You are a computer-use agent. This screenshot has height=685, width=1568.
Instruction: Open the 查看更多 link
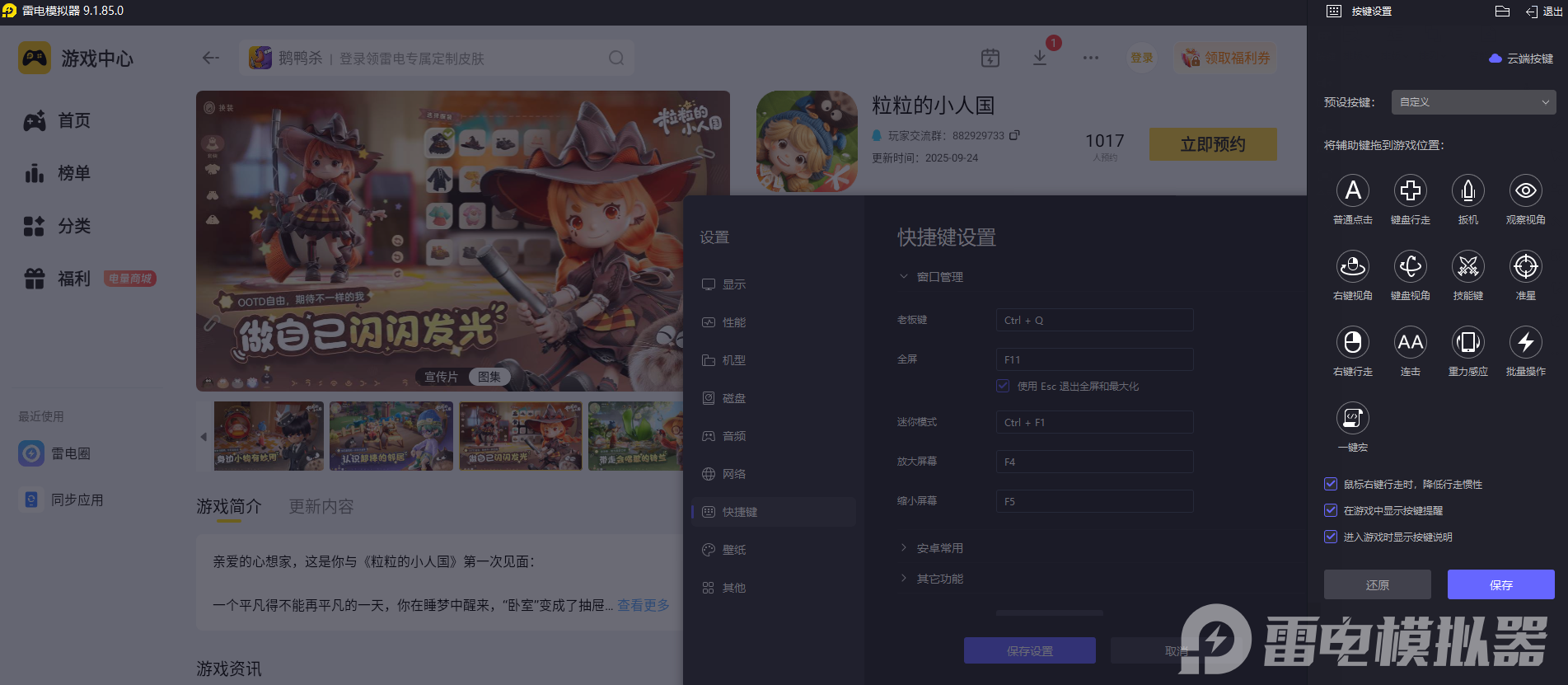644,605
